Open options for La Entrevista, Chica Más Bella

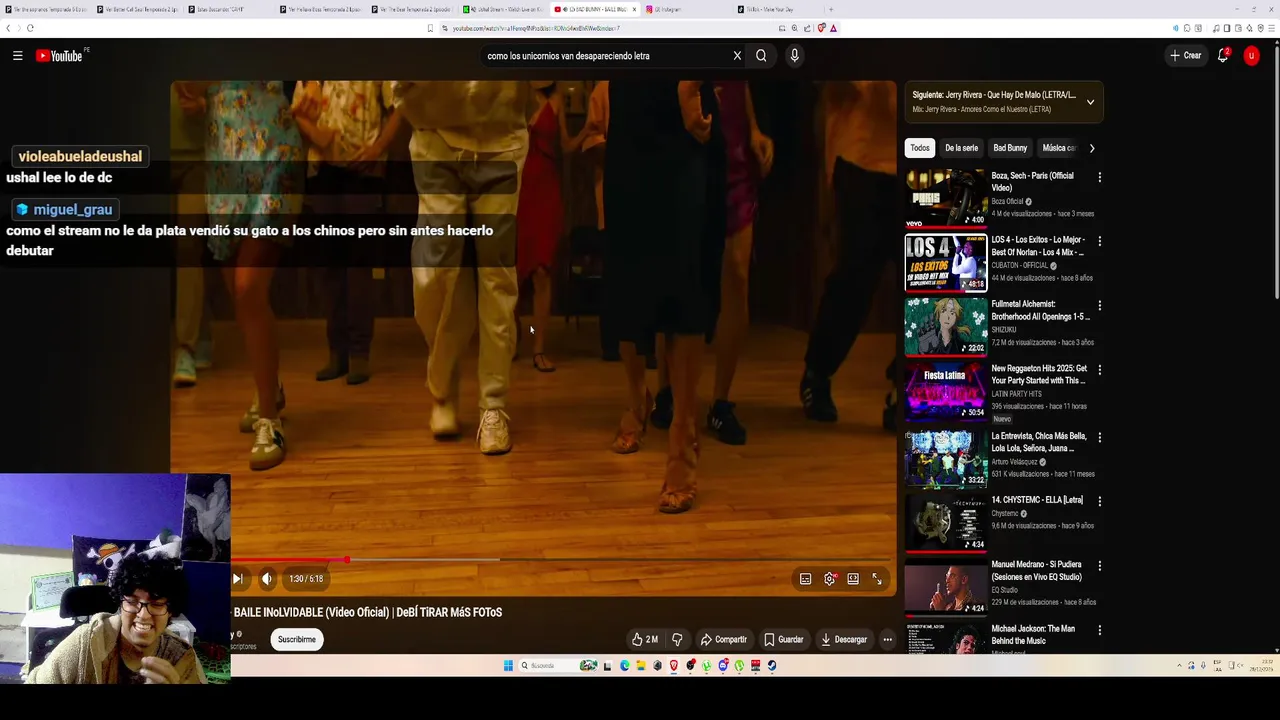(x=1099, y=437)
